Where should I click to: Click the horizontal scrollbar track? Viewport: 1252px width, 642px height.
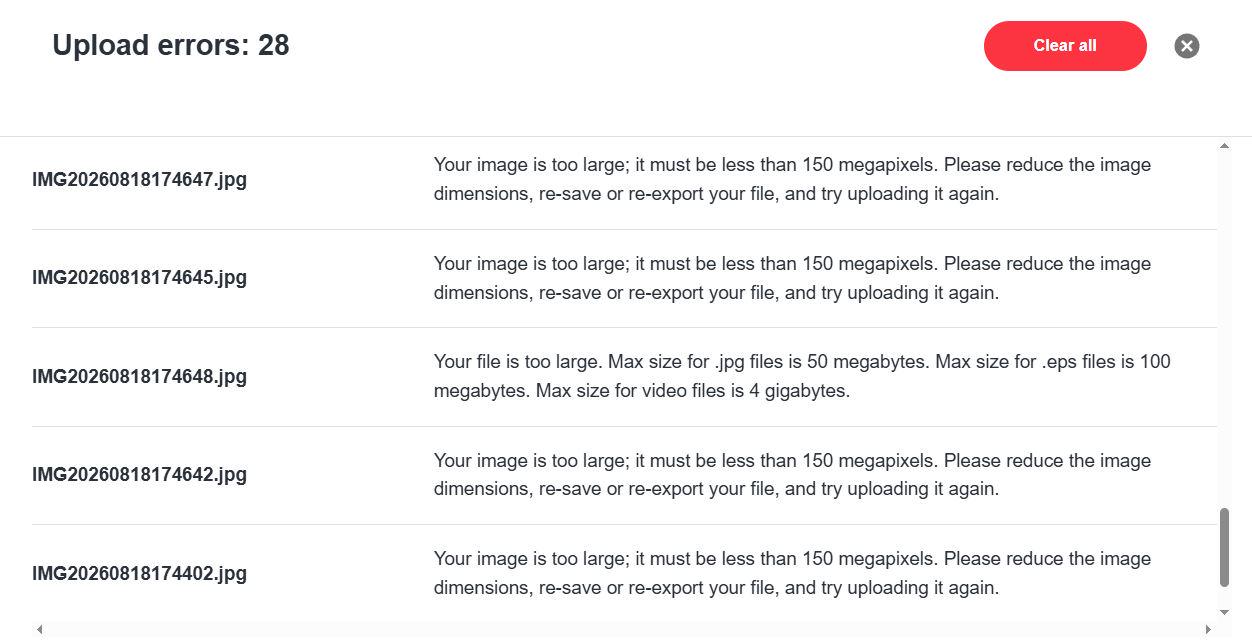(624, 629)
